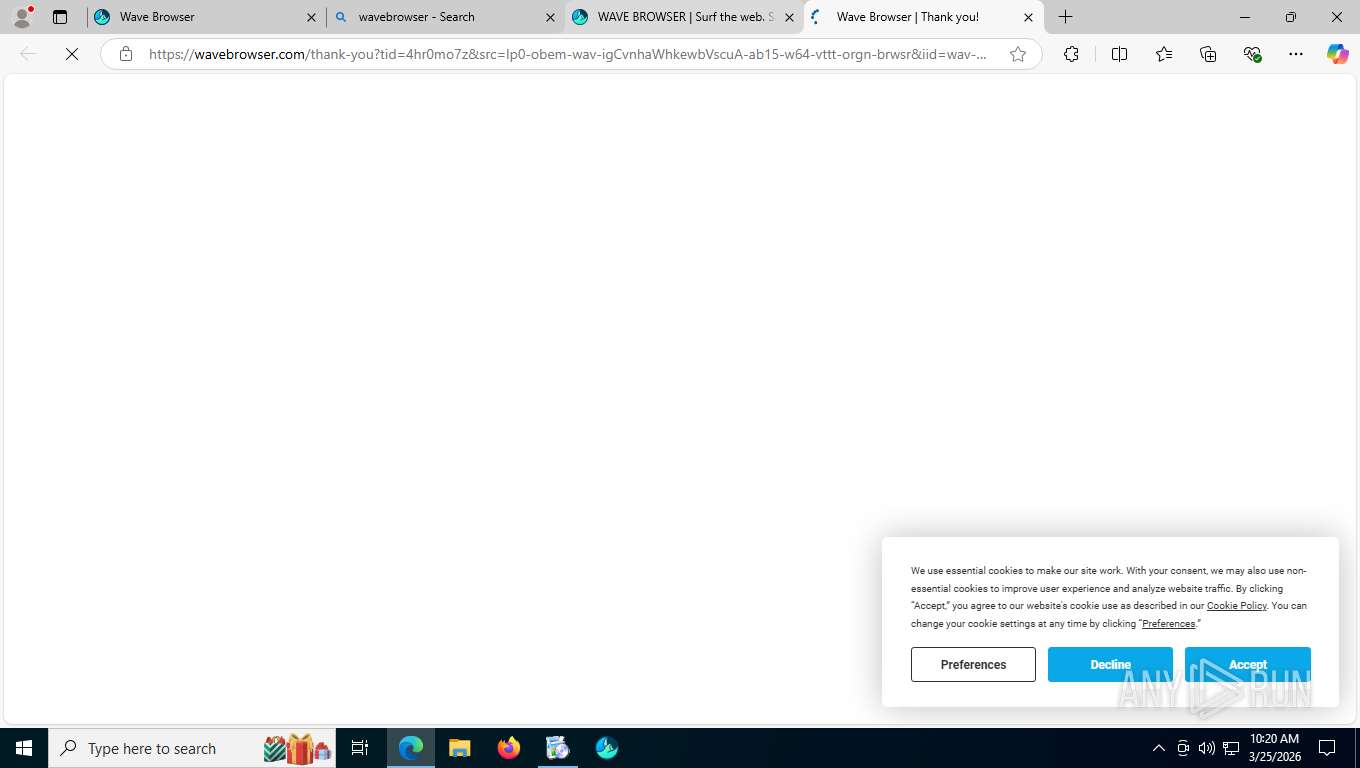1360x768 pixels.
Task: Open Microsoft Edge from taskbar
Action: (x=411, y=748)
